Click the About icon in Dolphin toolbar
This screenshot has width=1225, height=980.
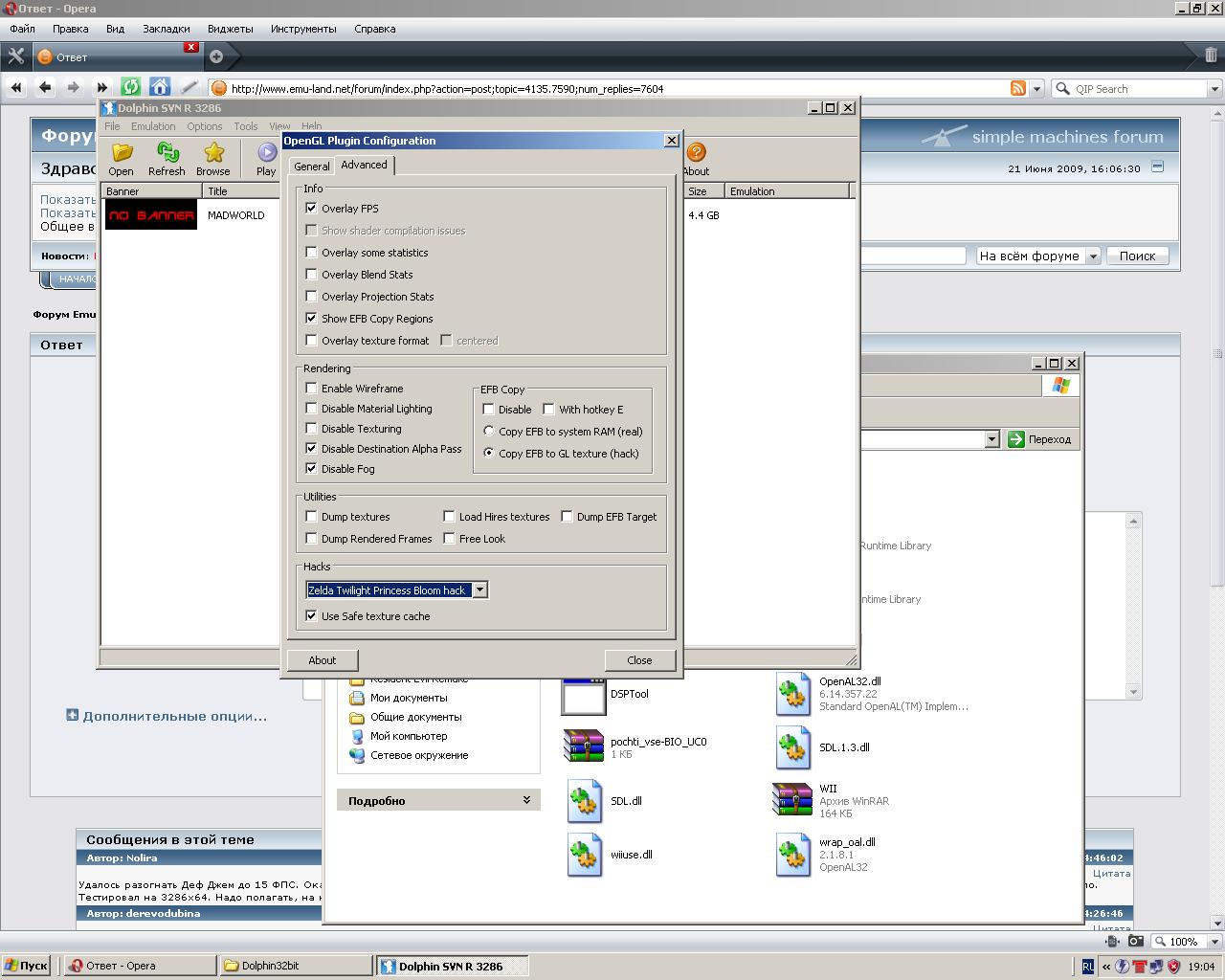pos(696,152)
